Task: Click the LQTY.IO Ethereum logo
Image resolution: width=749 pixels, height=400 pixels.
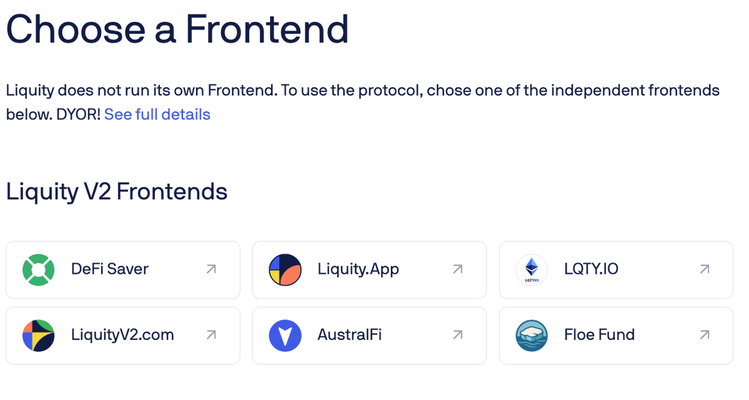Action: tap(532, 269)
